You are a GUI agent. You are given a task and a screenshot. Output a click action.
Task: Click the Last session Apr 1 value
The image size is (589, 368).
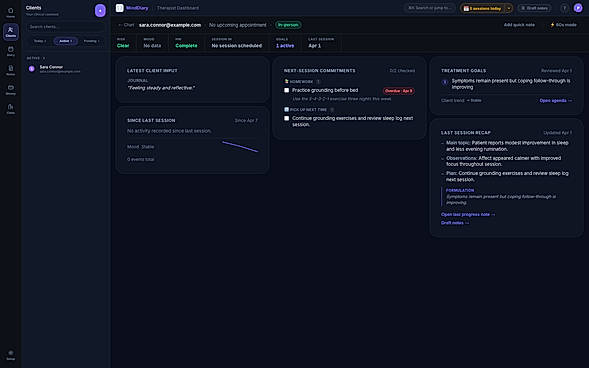pos(315,45)
